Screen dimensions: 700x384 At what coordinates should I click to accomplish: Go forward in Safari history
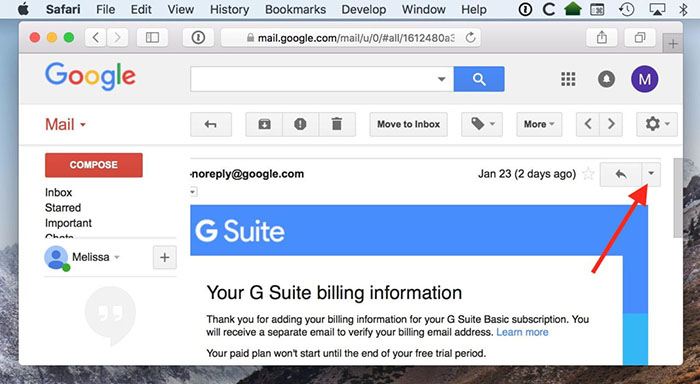[x=117, y=38]
